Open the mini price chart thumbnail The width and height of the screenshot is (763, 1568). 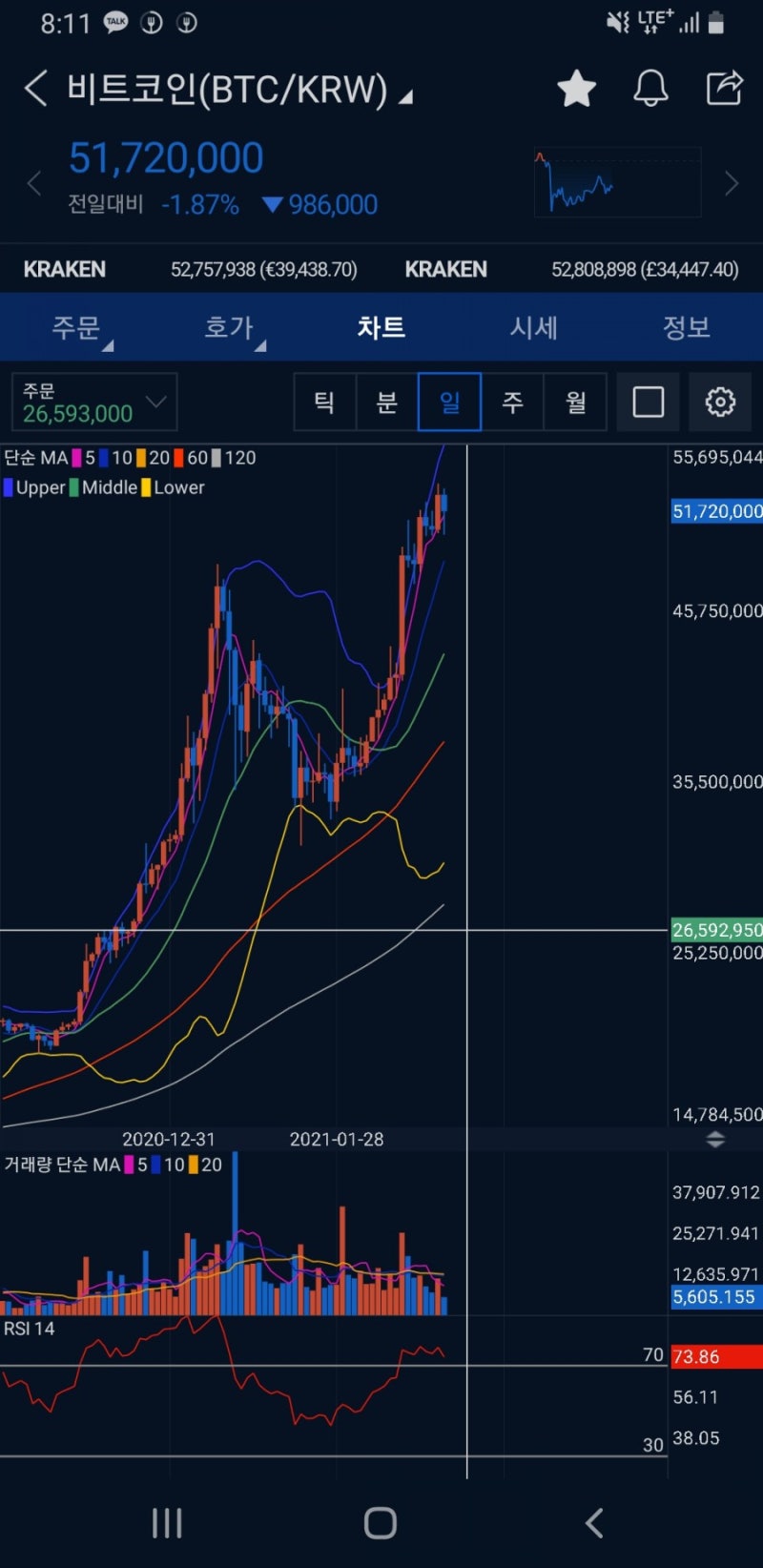[617, 181]
